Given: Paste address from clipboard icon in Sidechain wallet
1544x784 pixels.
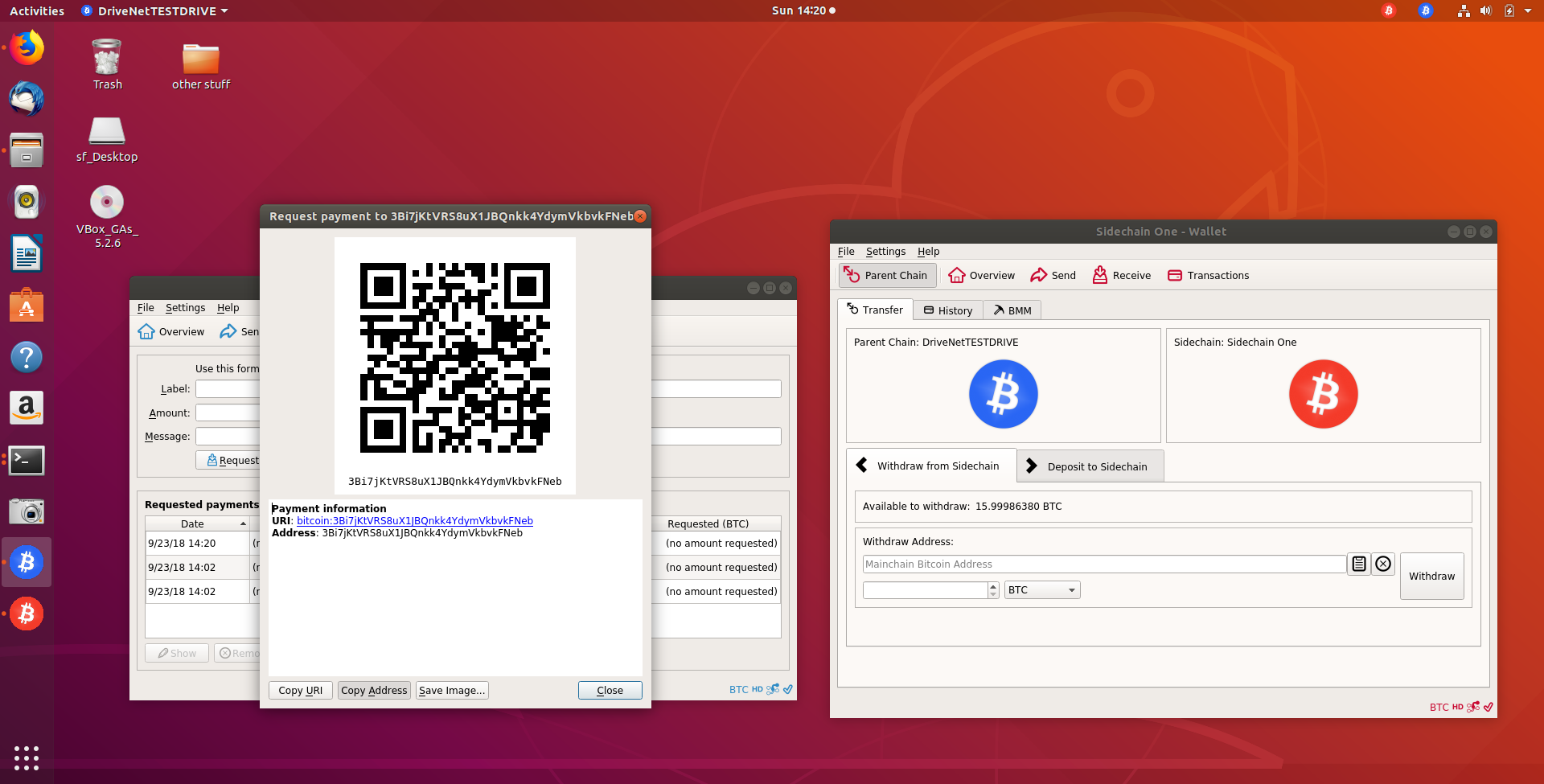Looking at the screenshot, I should pyautogui.click(x=1359, y=564).
